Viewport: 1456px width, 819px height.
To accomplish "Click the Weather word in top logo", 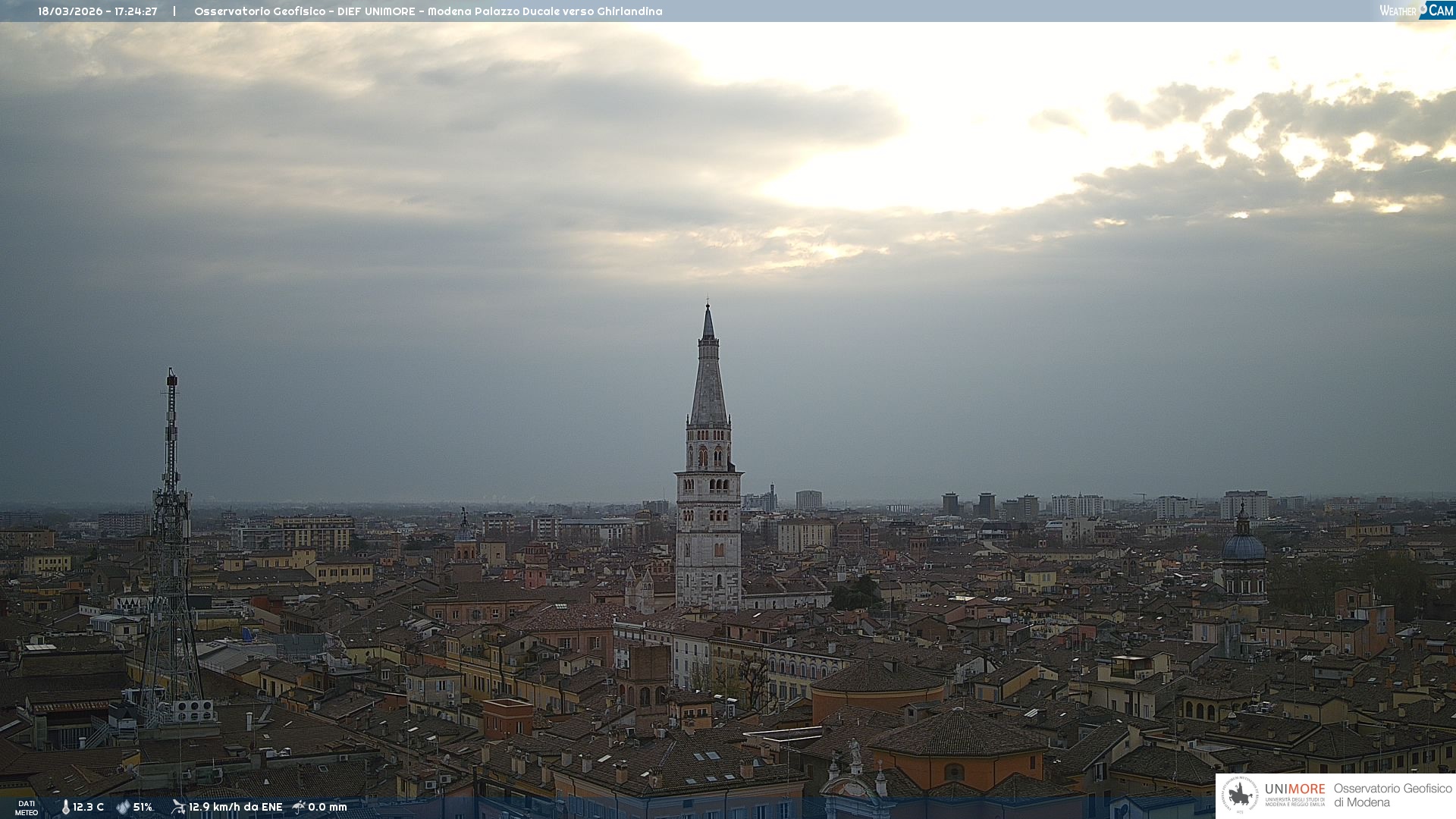I will tap(1398, 11).
